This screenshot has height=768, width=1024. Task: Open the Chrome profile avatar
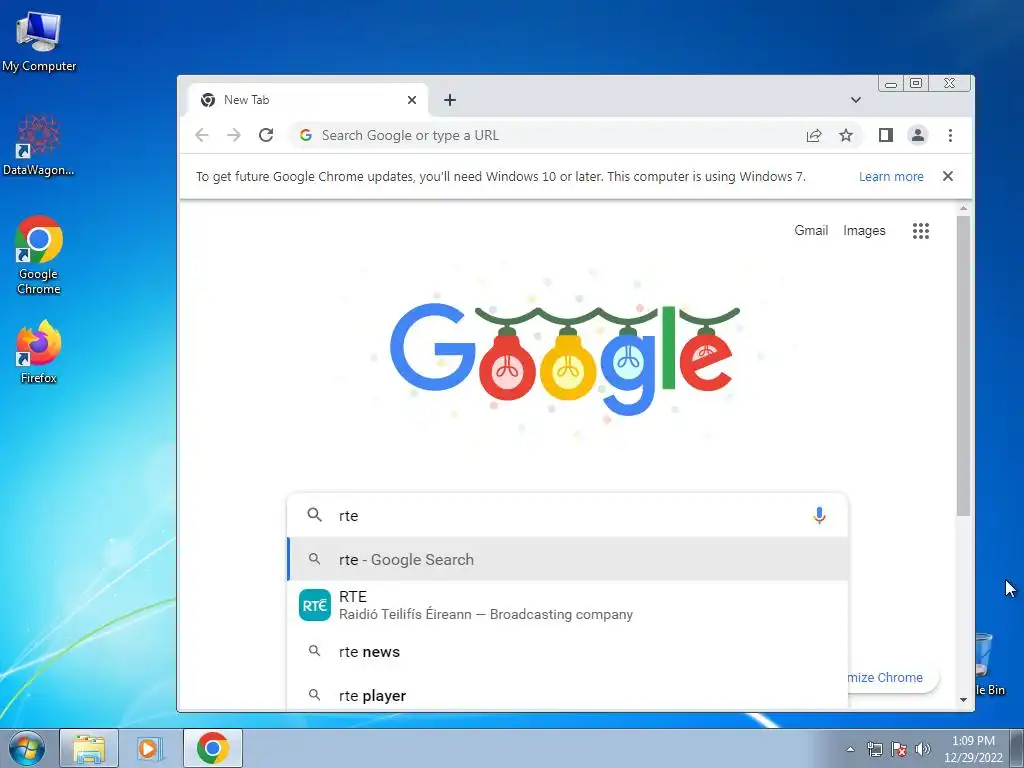[918, 135]
